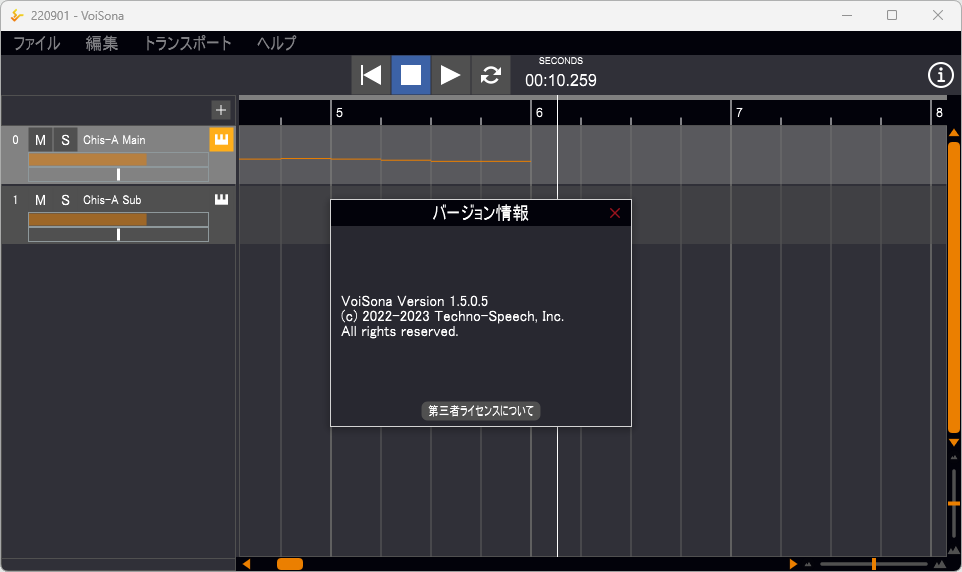Solo the Chis-A Sub track
Viewport: 962px width, 572px height.
(65, 200)
